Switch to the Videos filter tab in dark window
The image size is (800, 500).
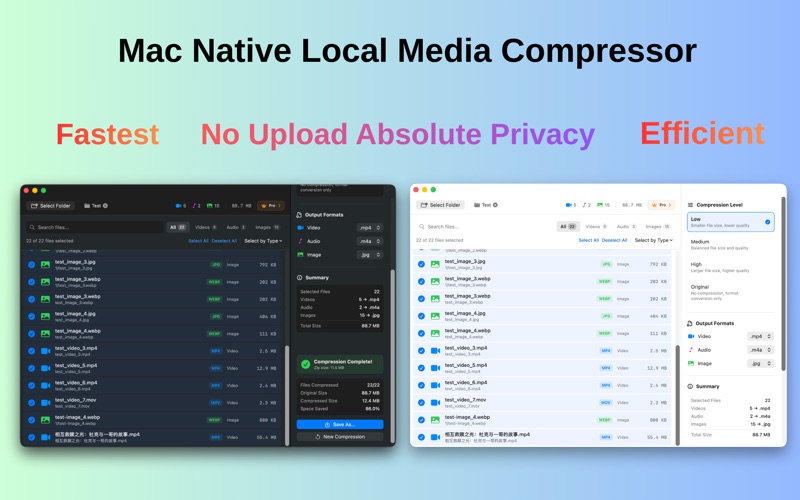click(x=206, y=227)
